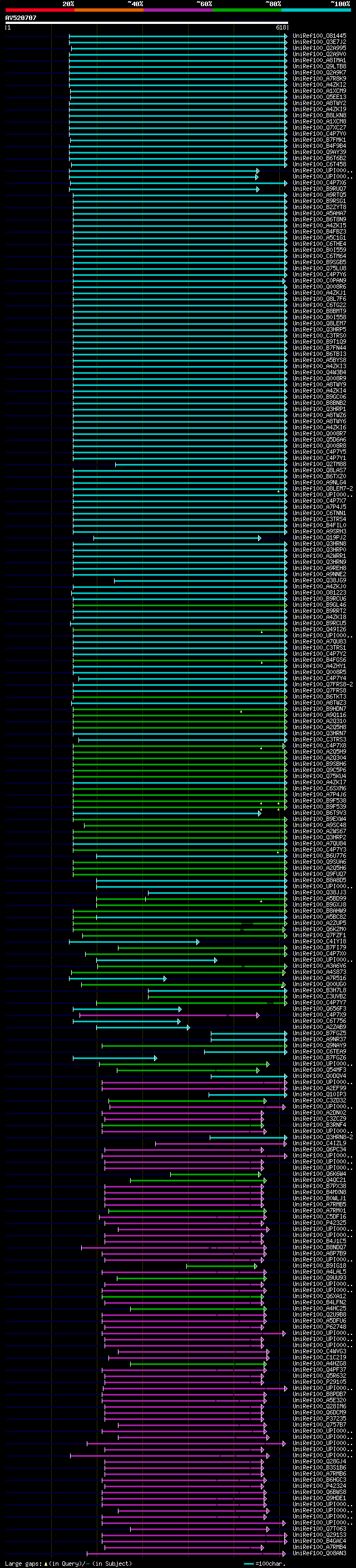The height and width of the screenshot is (1568, 356).
Task: Select the UniRef100_B3H7L8 label
Action: click(x=319, y=990)
